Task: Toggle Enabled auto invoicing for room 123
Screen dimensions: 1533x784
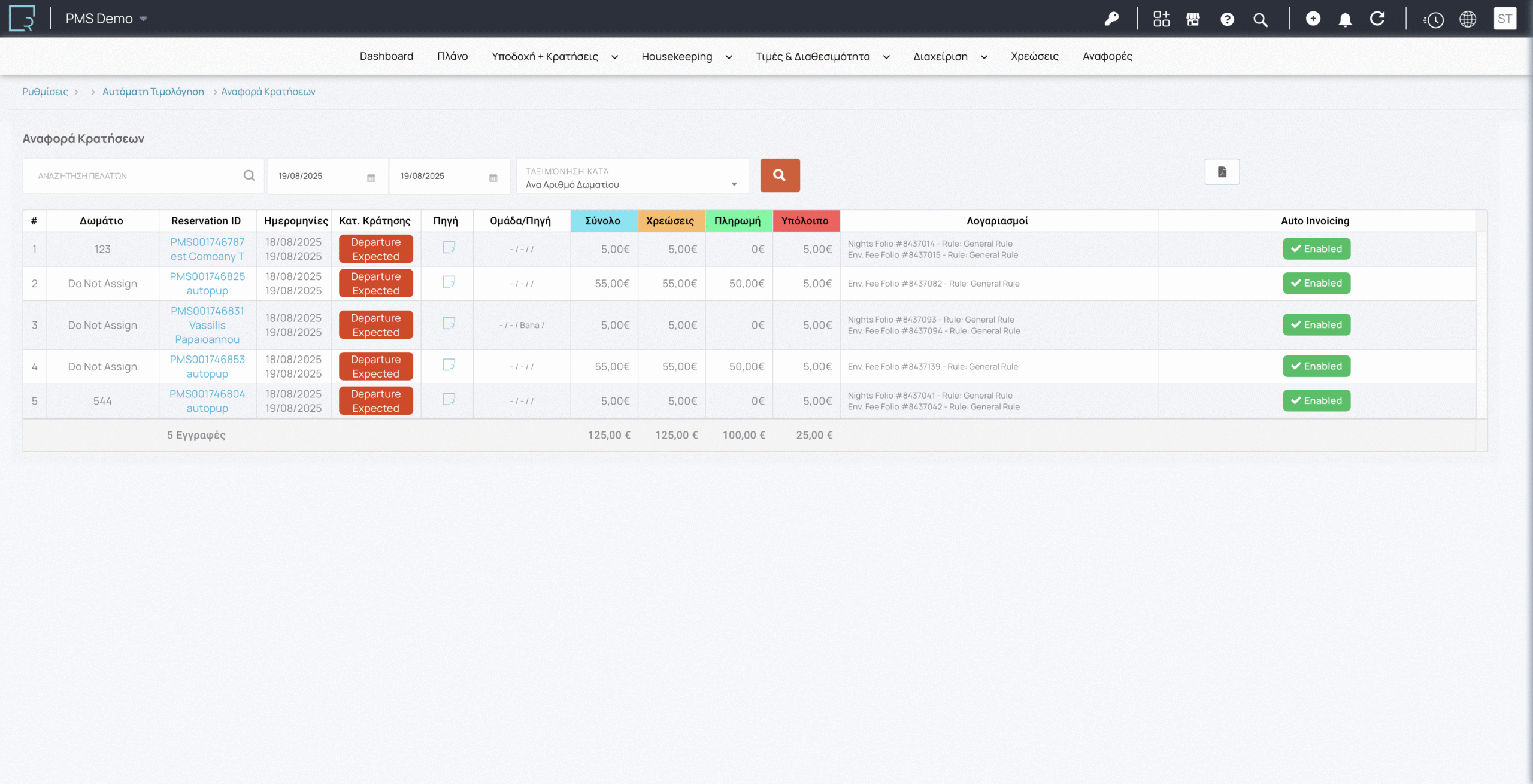Action: click(1316, 249)
